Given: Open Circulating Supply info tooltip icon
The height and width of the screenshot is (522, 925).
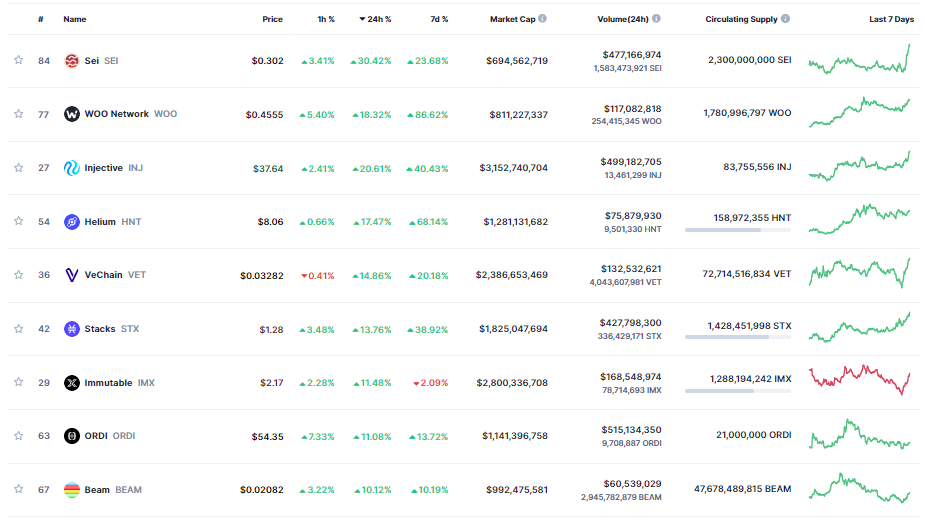Looking at the screenshot, I should [x=785, y=19].
